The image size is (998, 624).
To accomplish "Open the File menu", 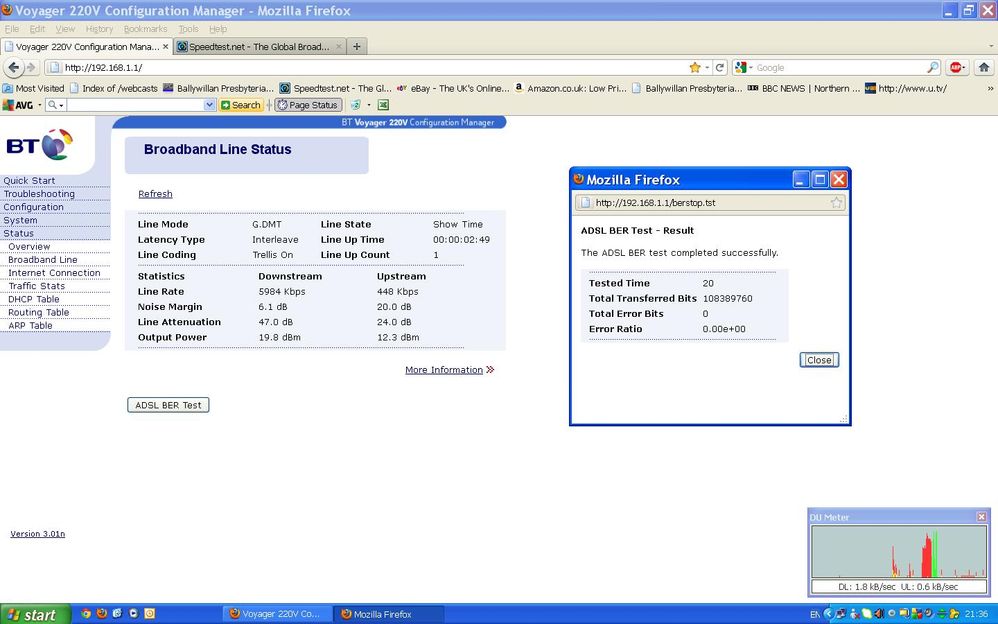I will coord(11,29).
